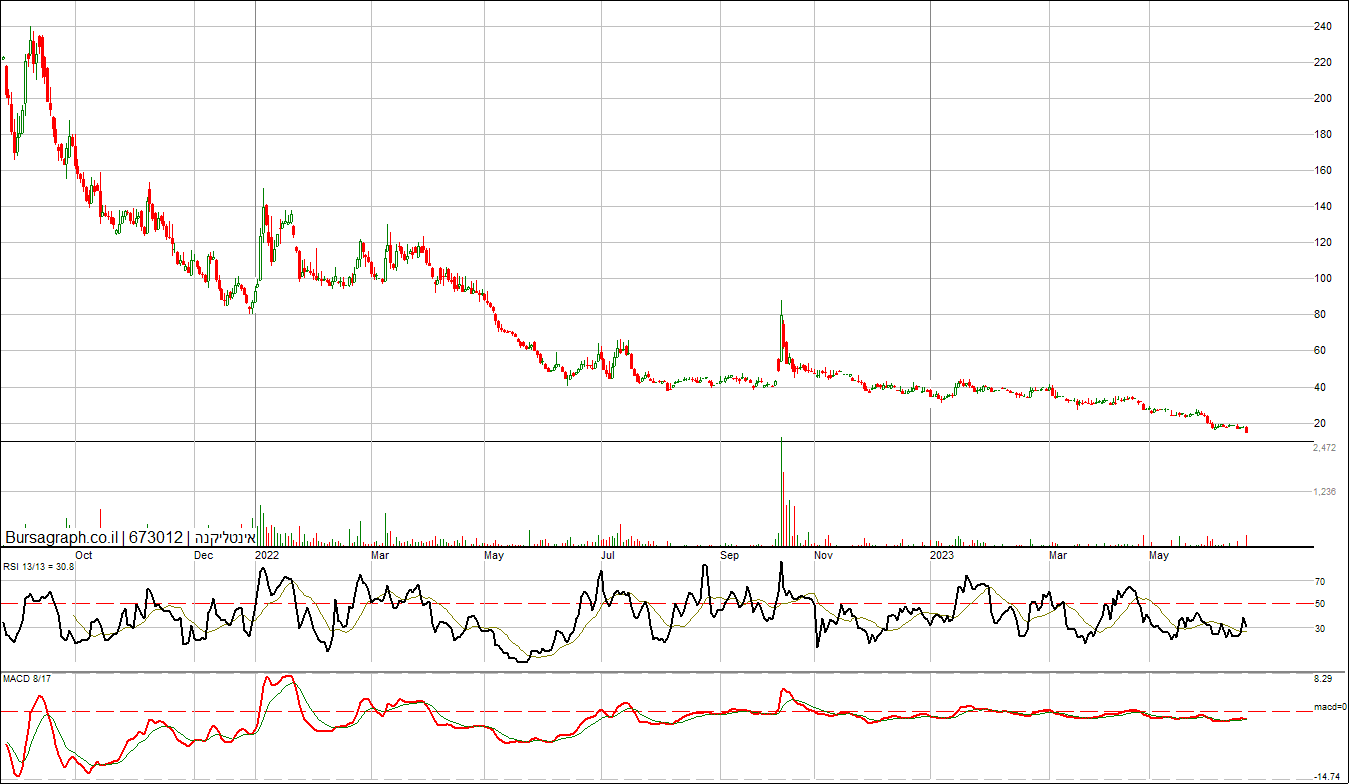Click the 160 price axis label
Image resolution: width=1349 pixels, height=784 pixels.
pyautogui.click(x=1322, y=170)
